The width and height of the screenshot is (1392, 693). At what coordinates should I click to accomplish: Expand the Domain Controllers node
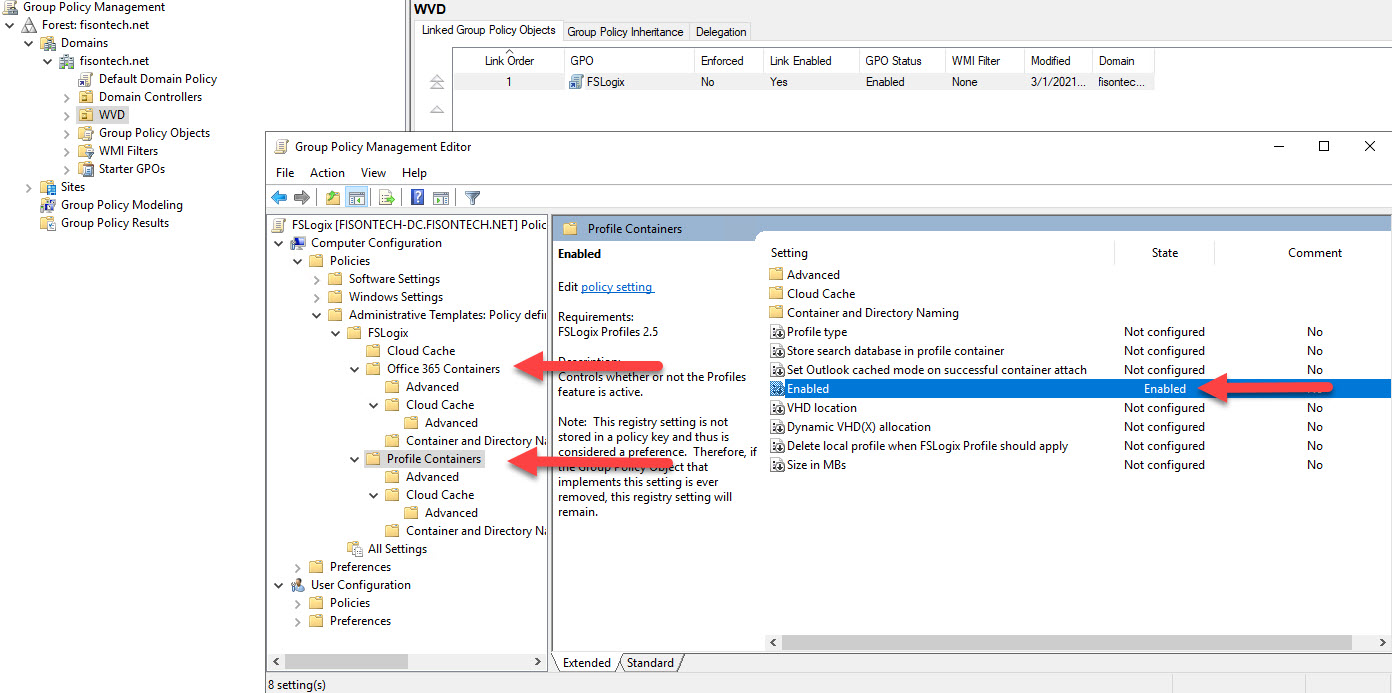click(67, 97)
